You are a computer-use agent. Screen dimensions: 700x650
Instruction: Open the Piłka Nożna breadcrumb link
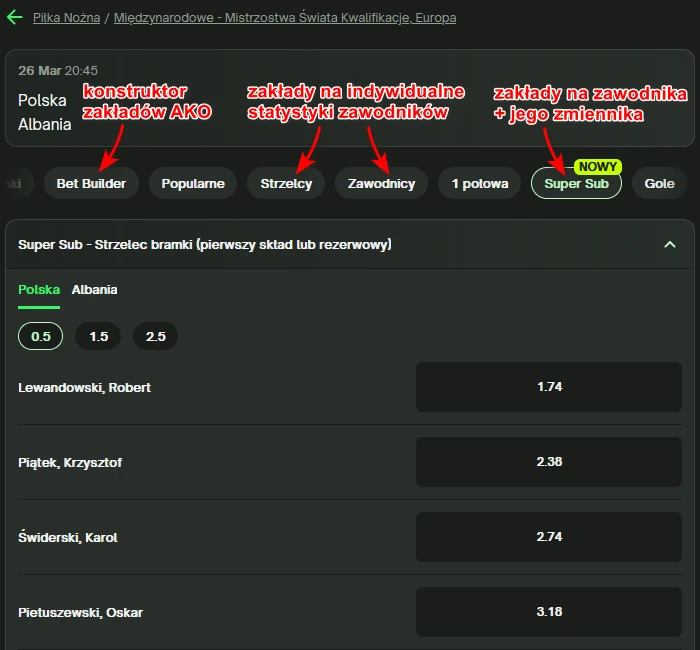click(66, 18)
